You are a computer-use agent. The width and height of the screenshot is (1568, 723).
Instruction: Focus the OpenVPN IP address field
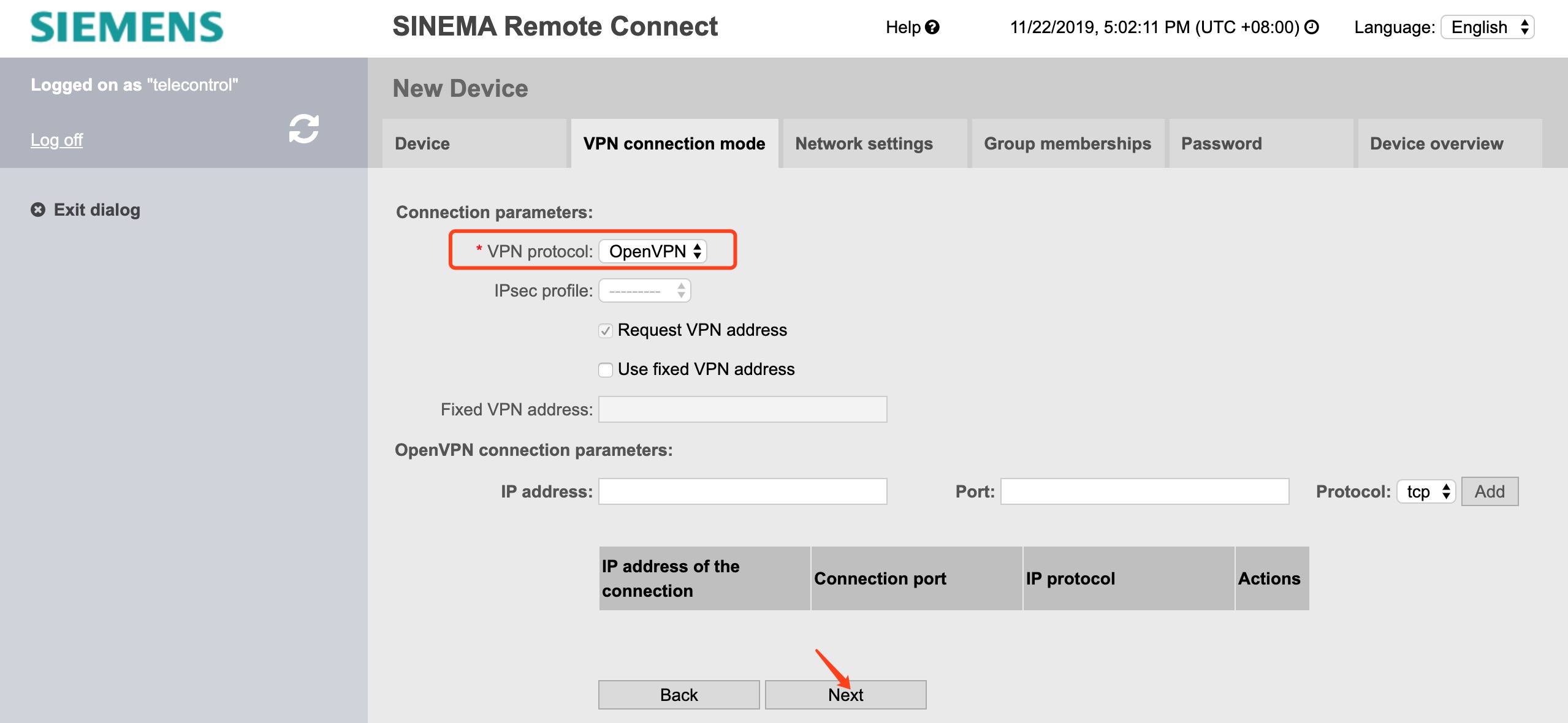click(742, 491)
